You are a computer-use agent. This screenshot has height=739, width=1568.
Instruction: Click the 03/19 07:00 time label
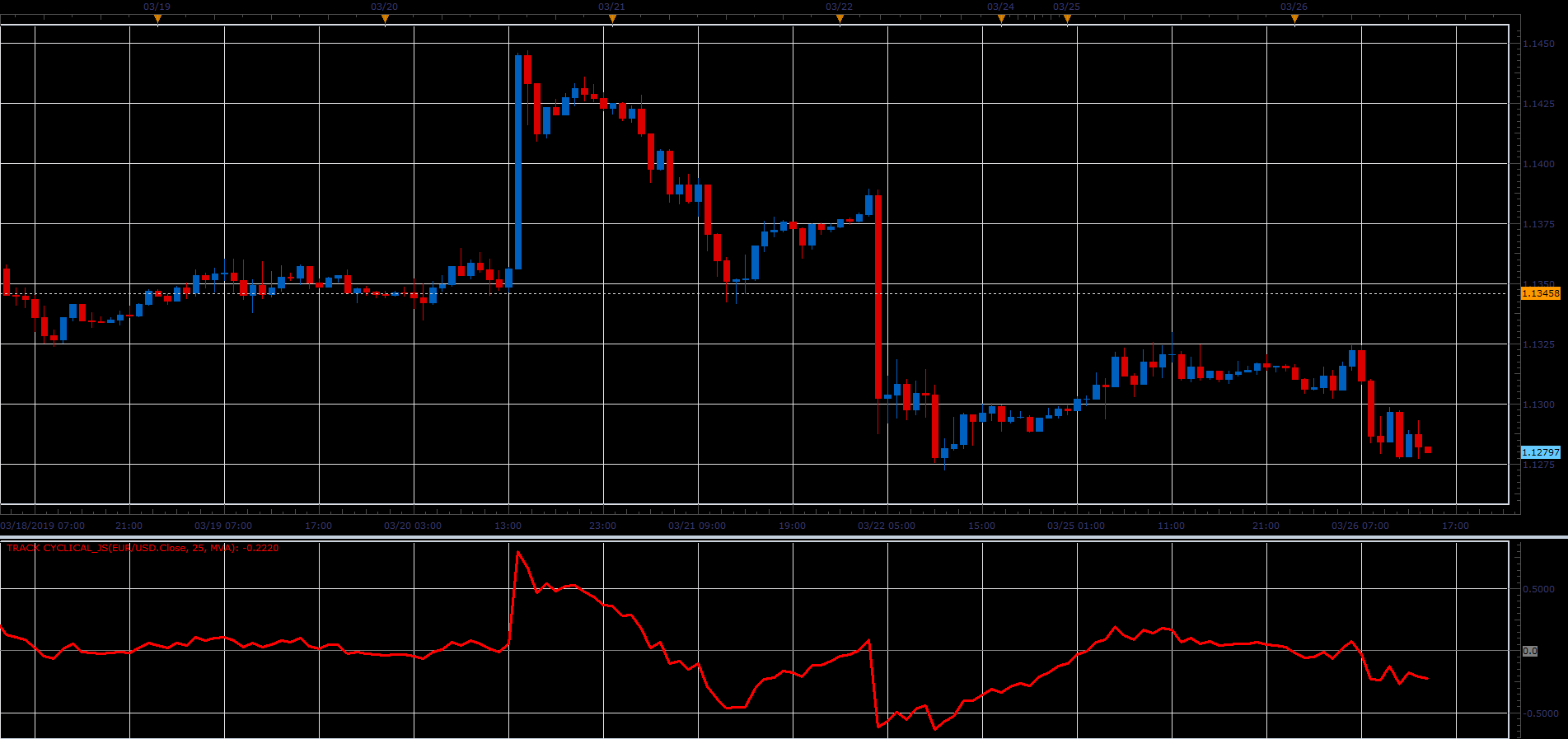click(x=223, y=526)
